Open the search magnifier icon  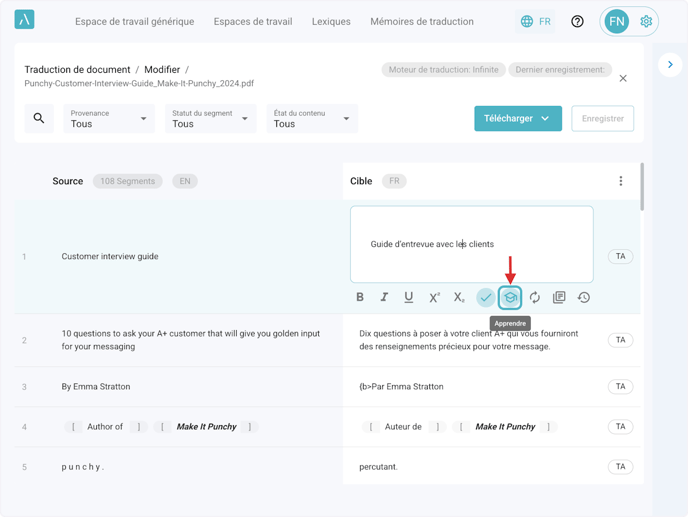point(39,118)
